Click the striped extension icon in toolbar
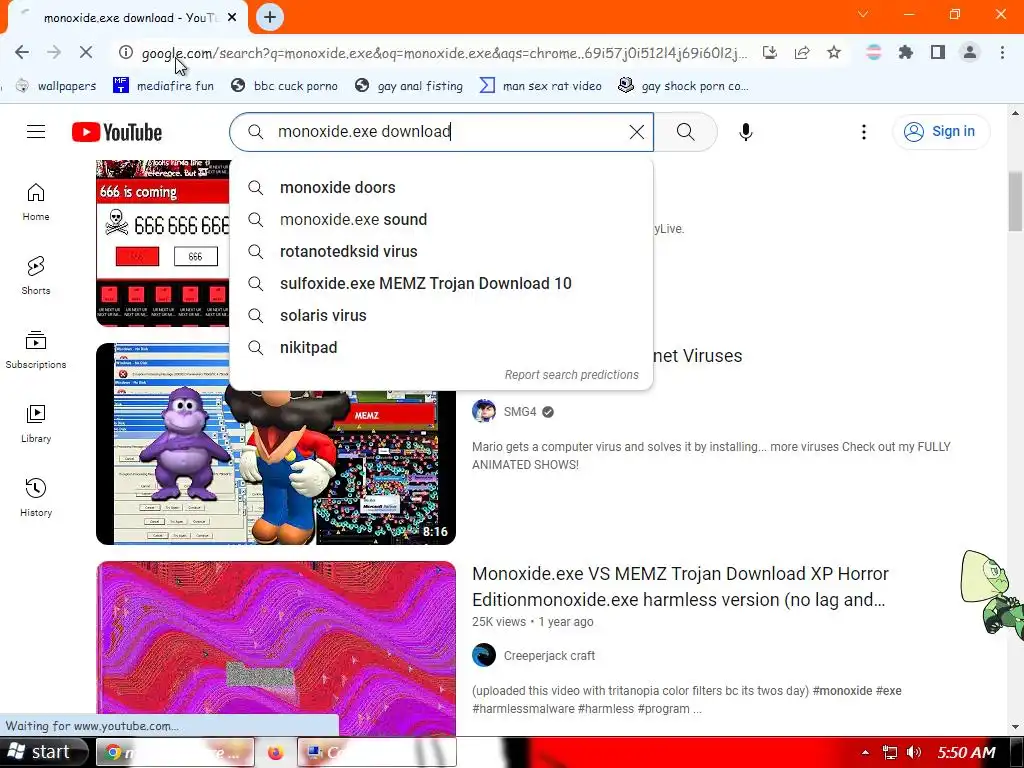The width and height of the screenshot is (1024, 768). point(874,52)
